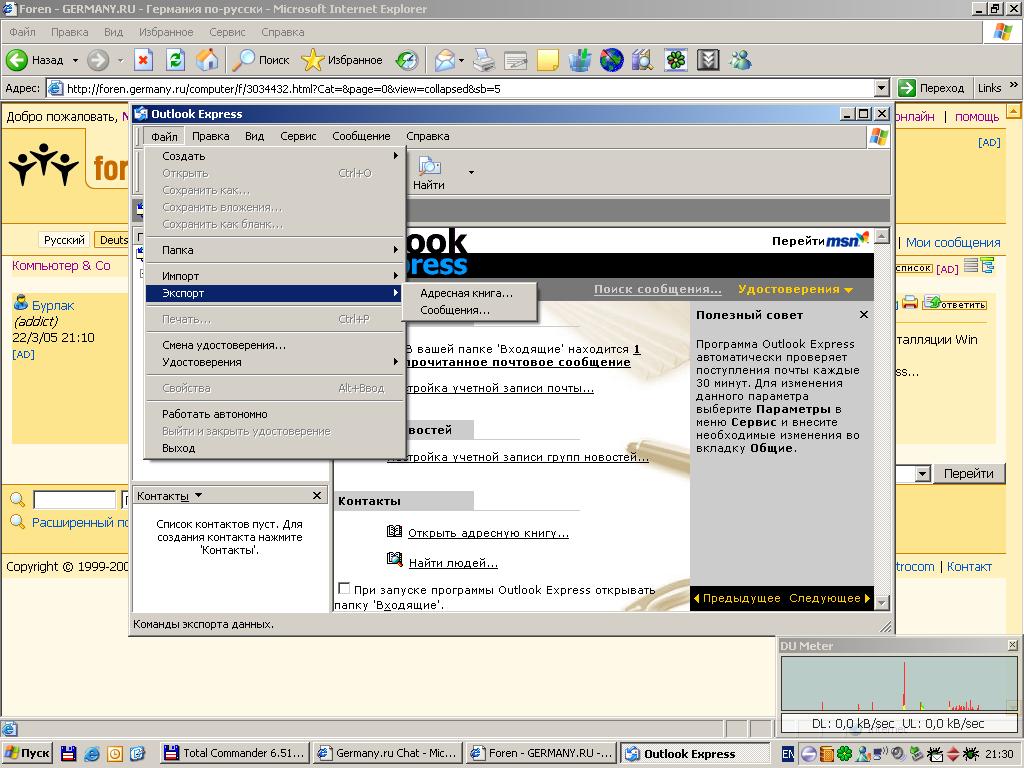Click the Назад back arrow in Internet Explorer
1024x768 pixels.
coord(17,60)
